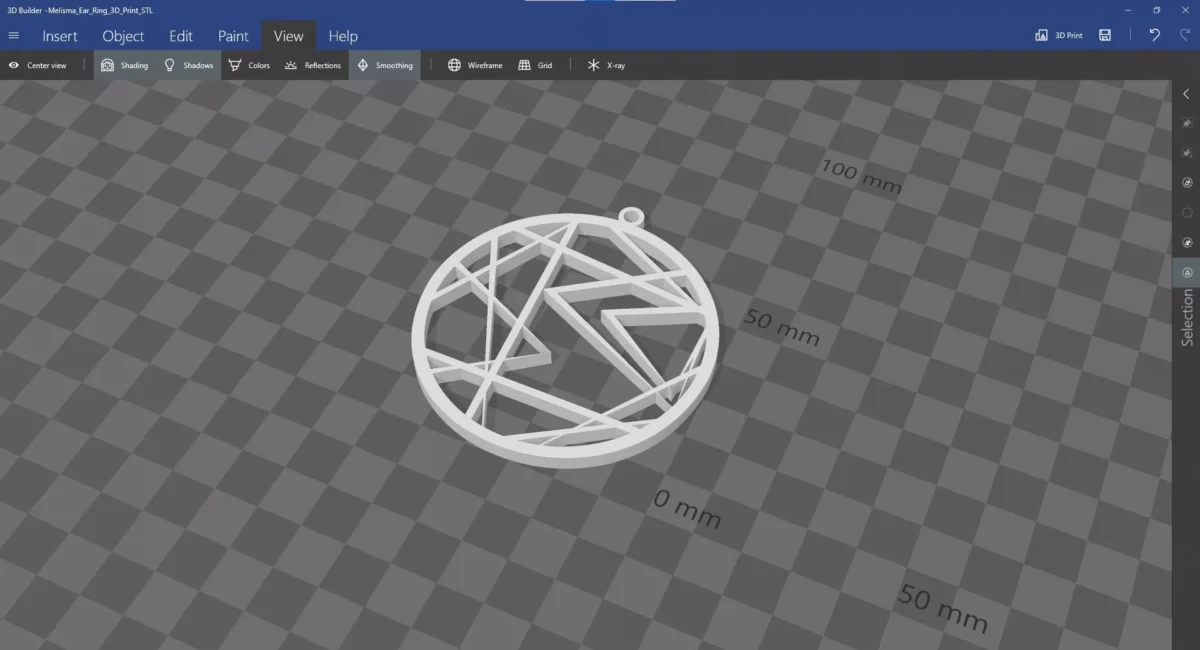Click the 100 mm grid label
The height and width of the screenshot is (650, 1200).
pos(861,177)
